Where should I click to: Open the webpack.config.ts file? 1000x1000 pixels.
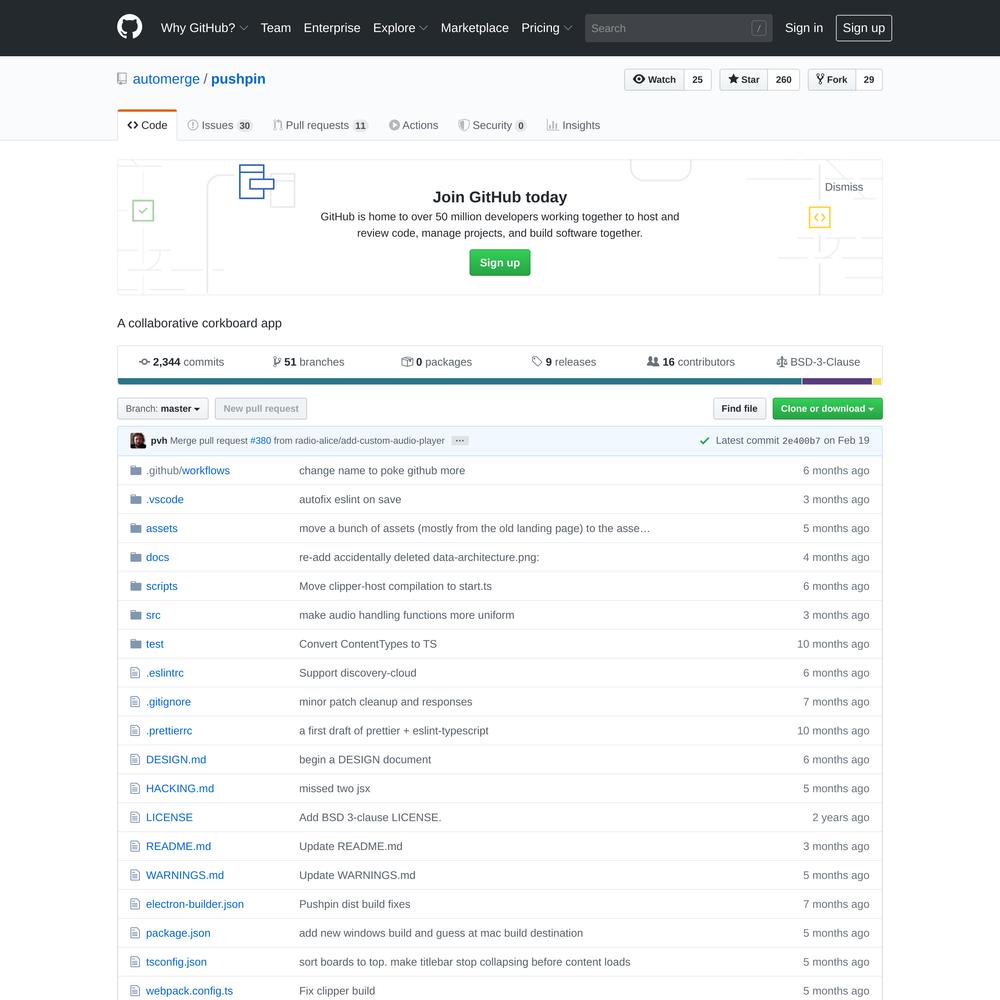[x=189, y=990]
